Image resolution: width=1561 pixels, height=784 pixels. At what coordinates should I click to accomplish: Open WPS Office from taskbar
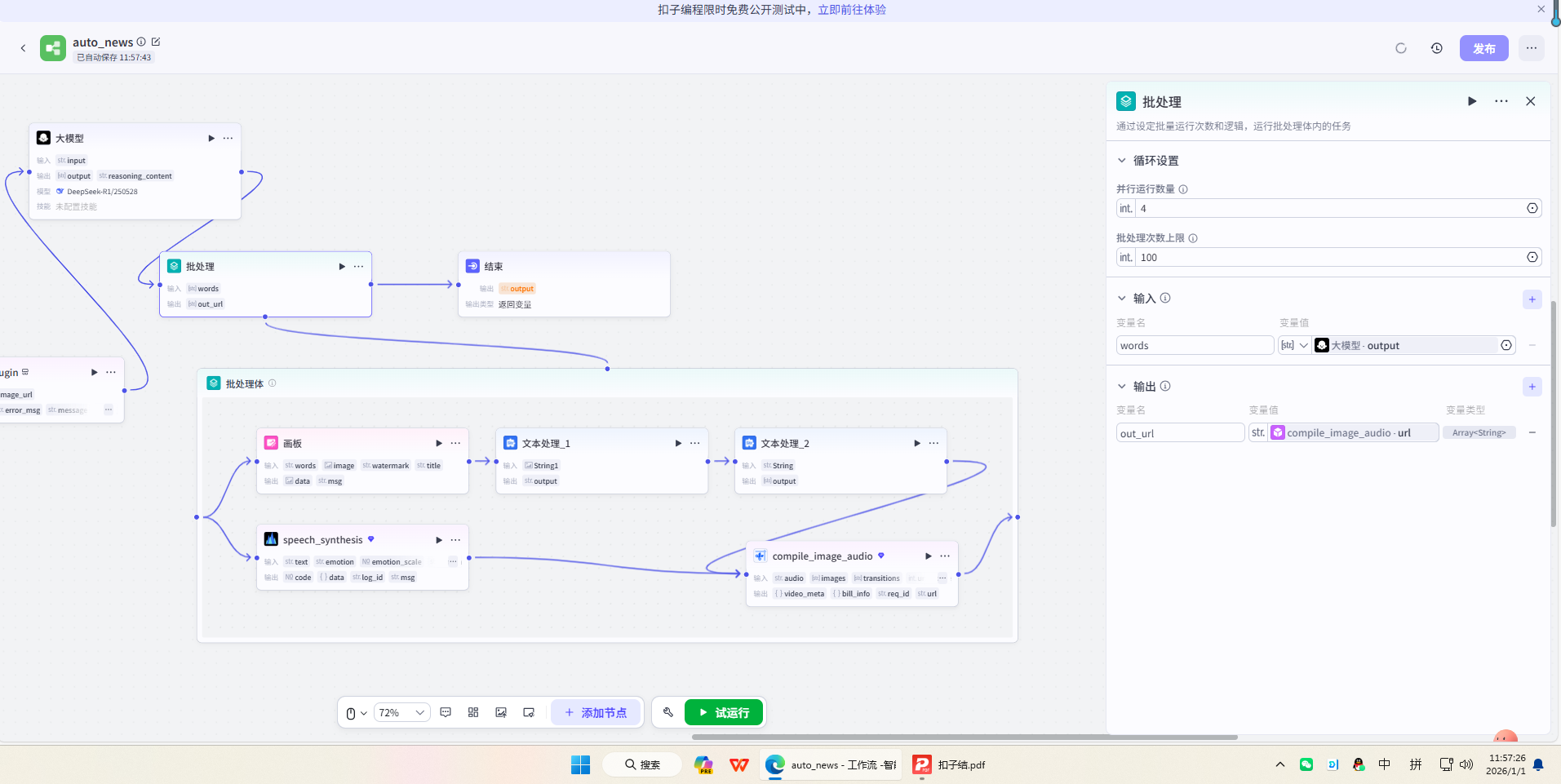click(739, 764)
